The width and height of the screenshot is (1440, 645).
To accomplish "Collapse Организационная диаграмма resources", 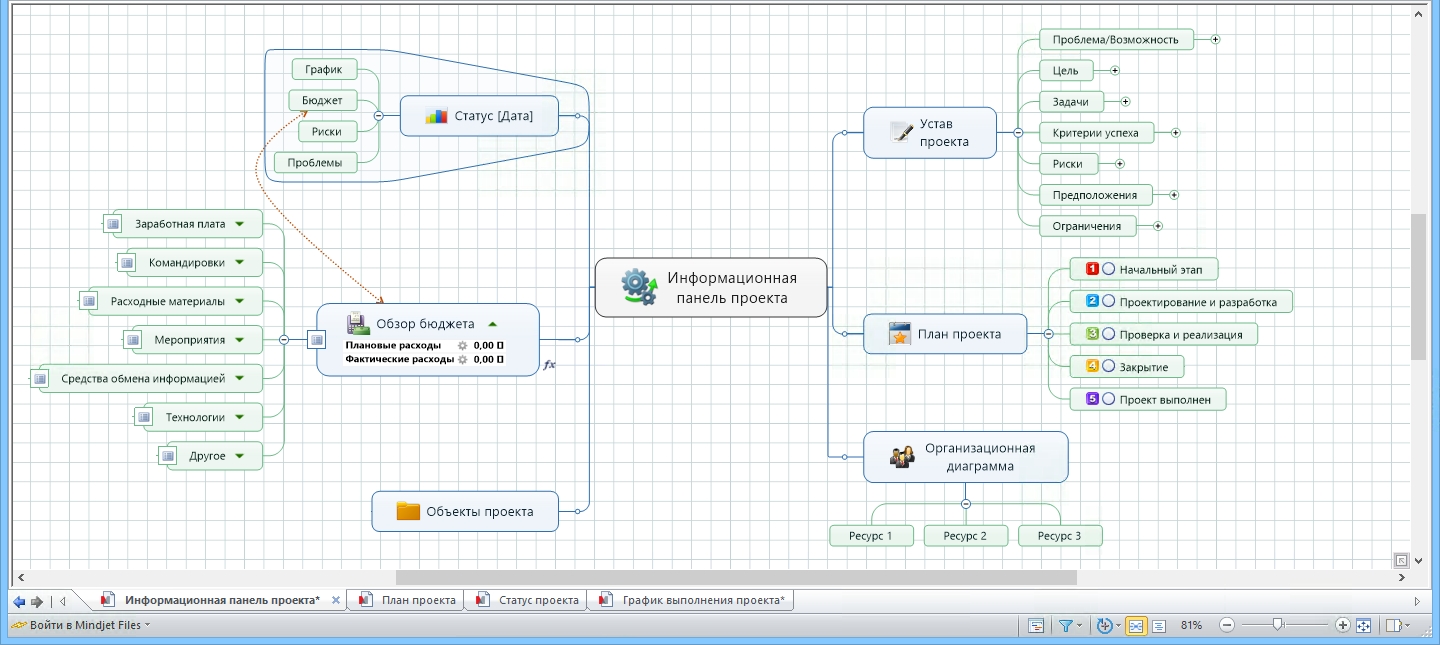I will click(x=966, y=504).
